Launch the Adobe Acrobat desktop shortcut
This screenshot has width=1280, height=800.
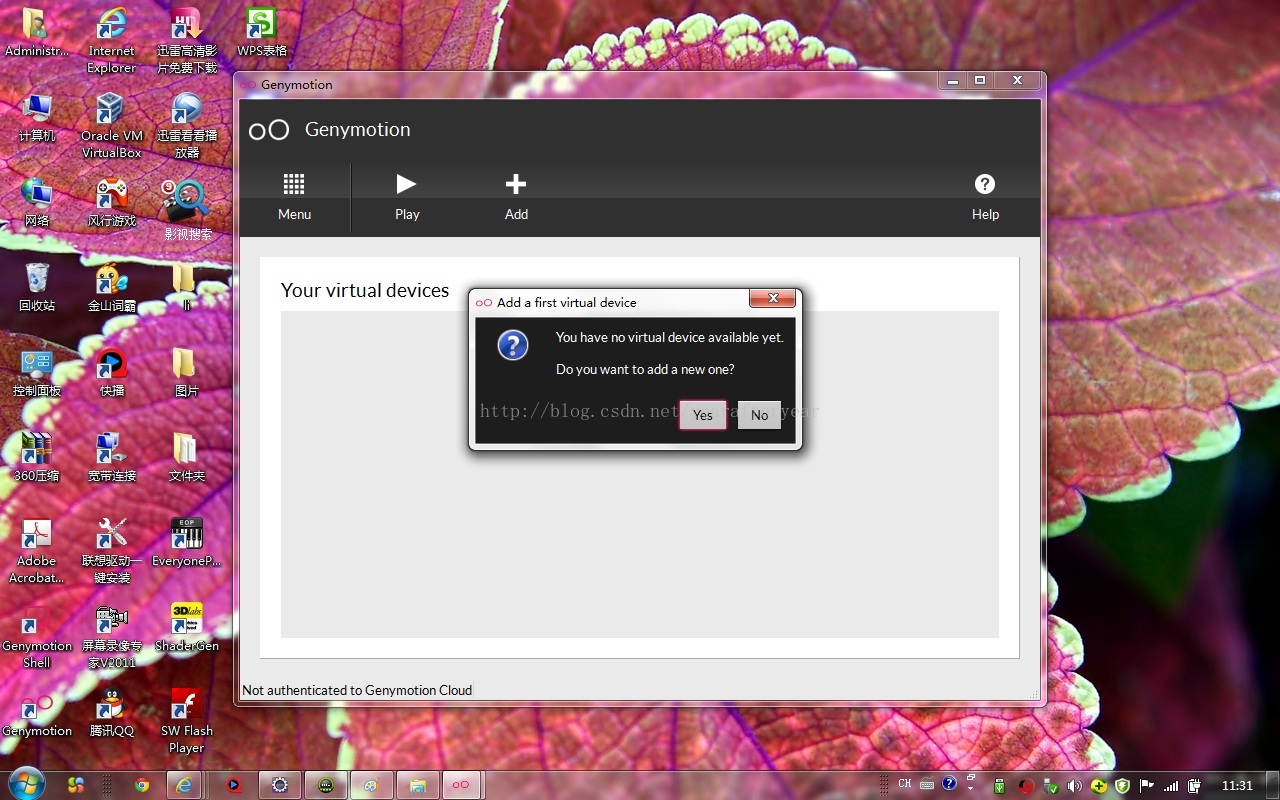(x=36, y=551)
